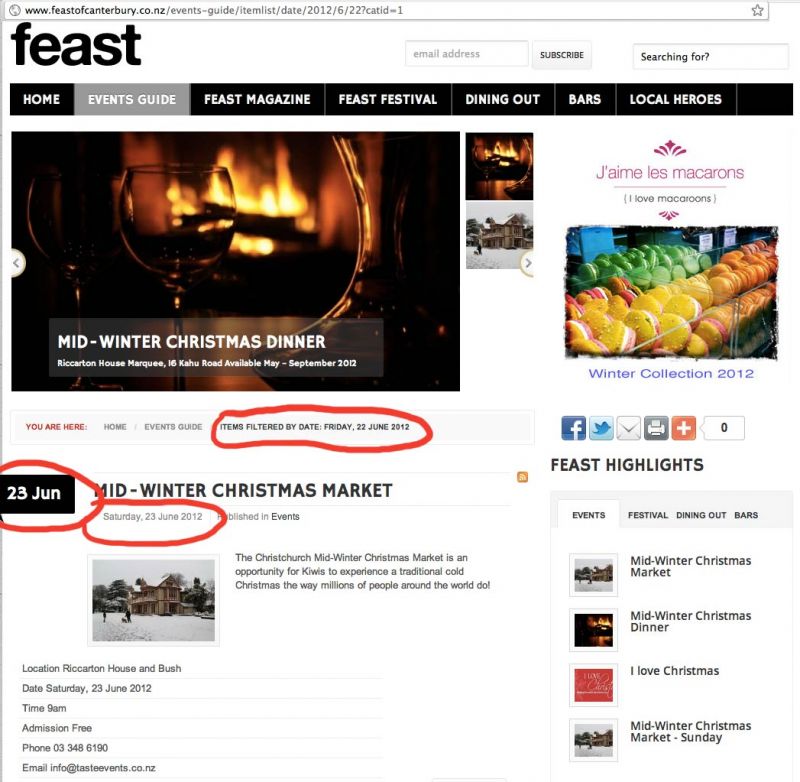Select snowy house slideshow thumbnail
800x782 pixels.
pos(499,235)
